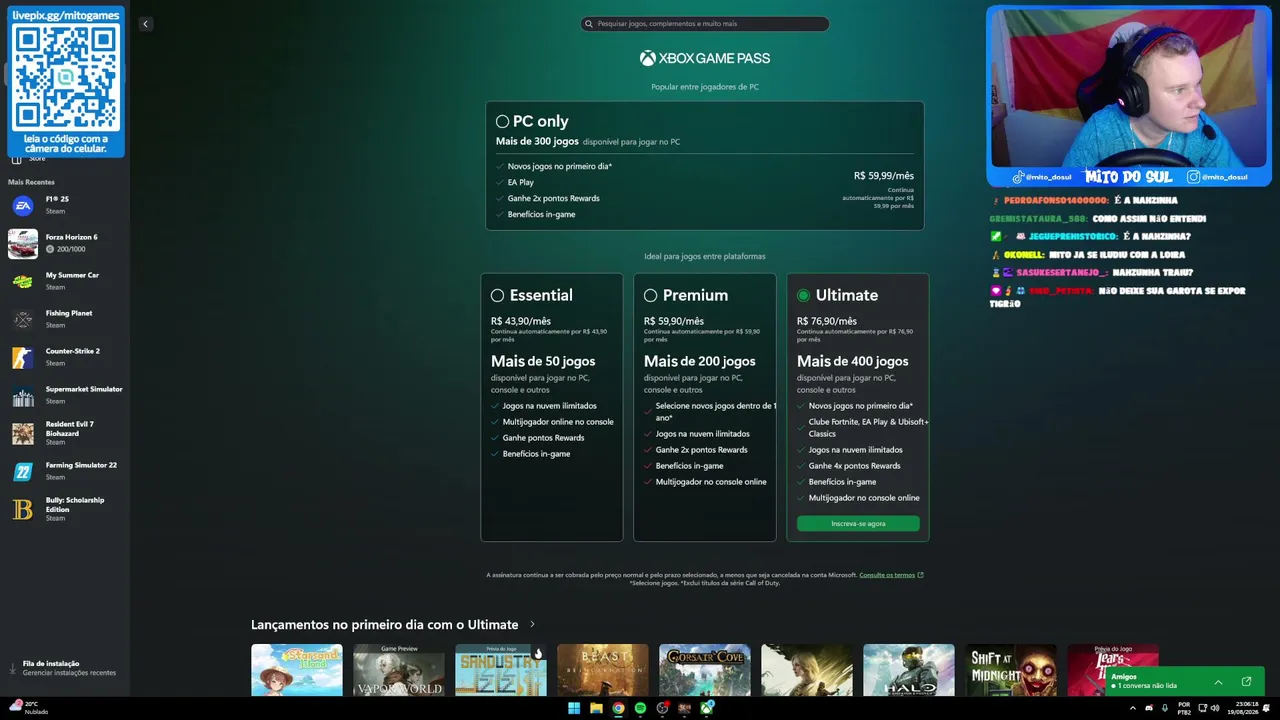Click the Mais de 200 jogos heading

click(x=700, y=361)
